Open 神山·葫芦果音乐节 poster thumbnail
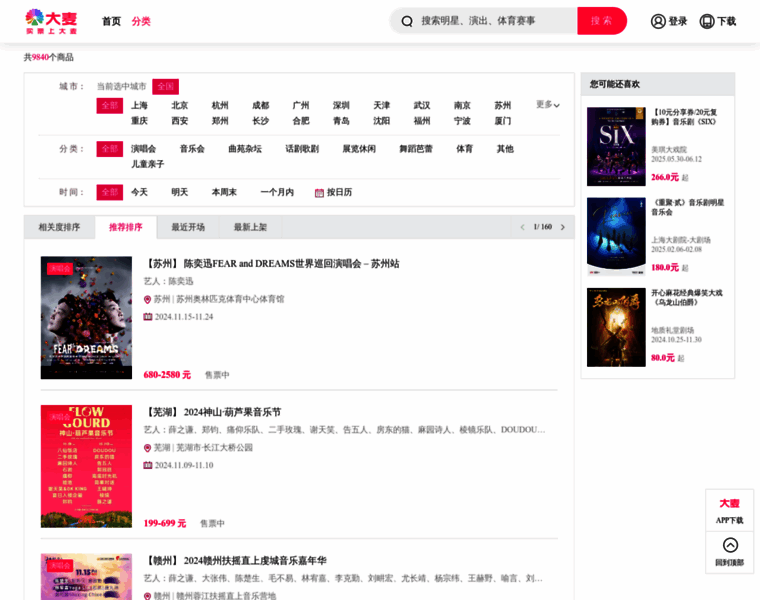 86,466
